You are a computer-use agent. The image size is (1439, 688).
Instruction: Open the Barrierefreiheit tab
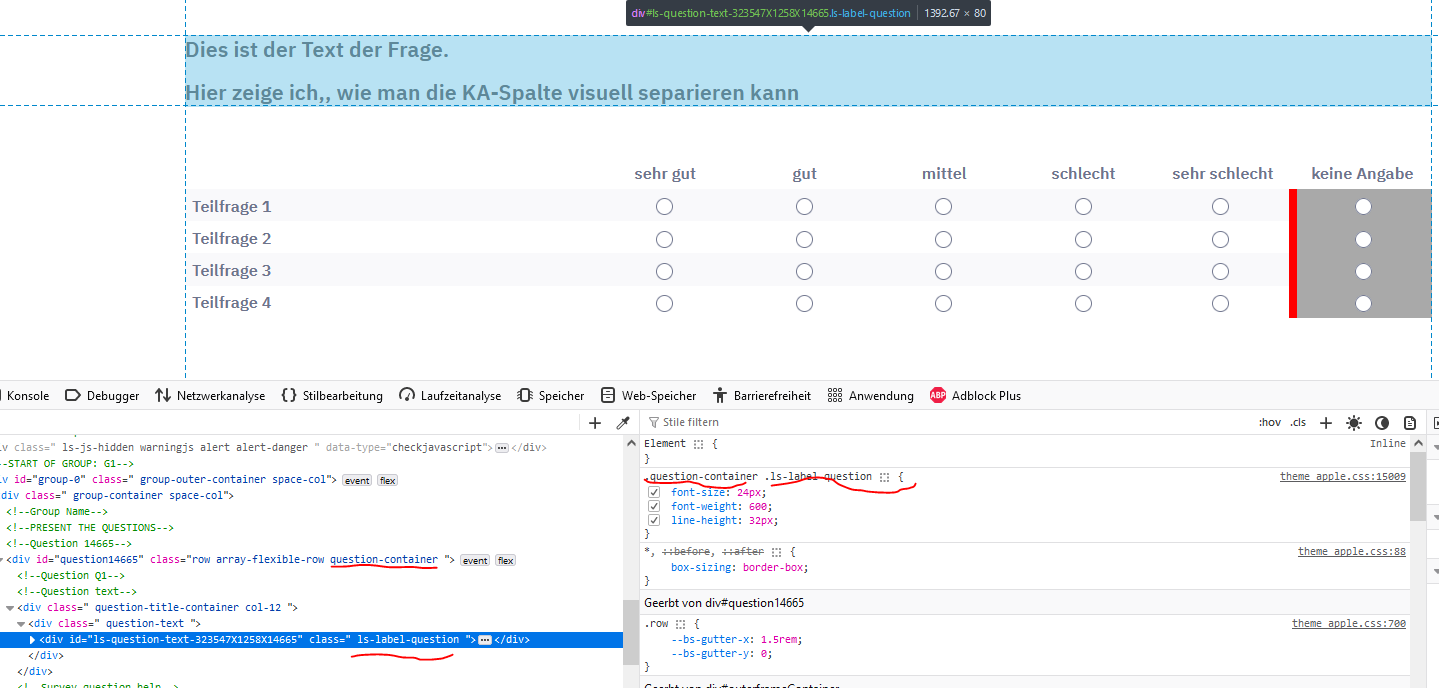[761, 396]
